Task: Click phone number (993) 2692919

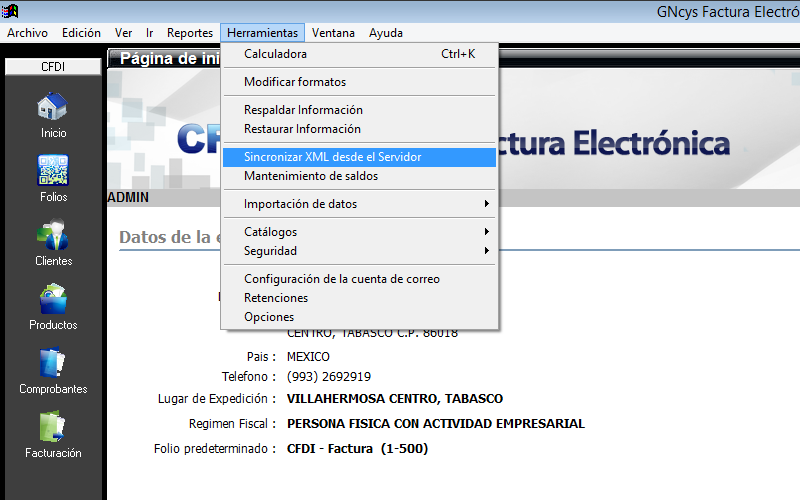Action: click(329, 377)
